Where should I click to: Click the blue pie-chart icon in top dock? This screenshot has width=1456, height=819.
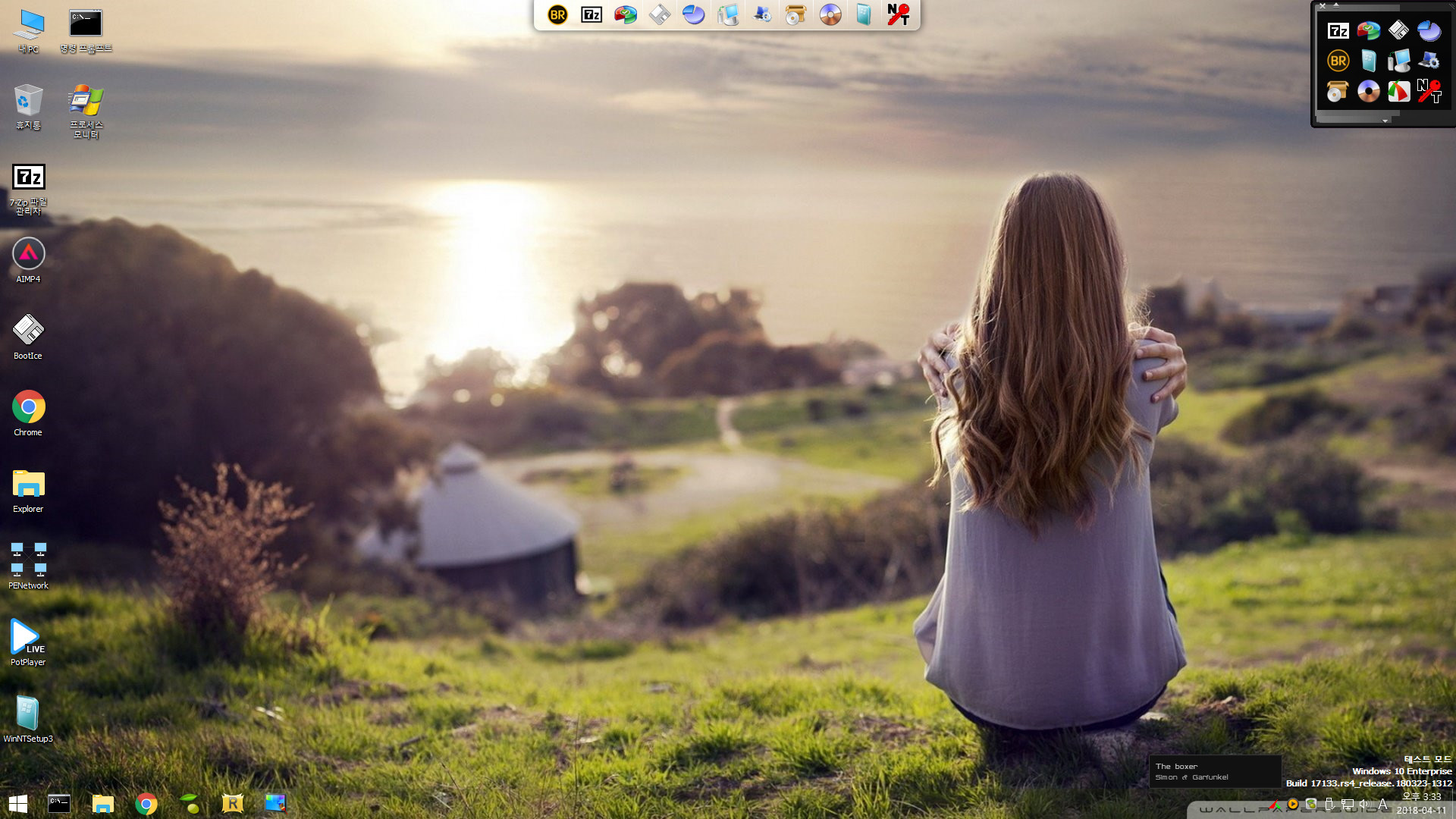click(x=694, y=14)
